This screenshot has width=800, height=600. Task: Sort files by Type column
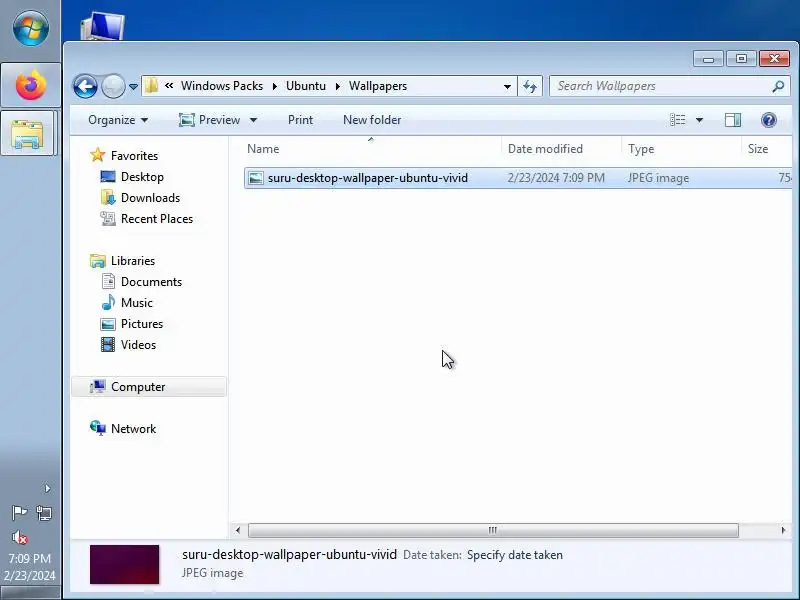click(681, 148)
